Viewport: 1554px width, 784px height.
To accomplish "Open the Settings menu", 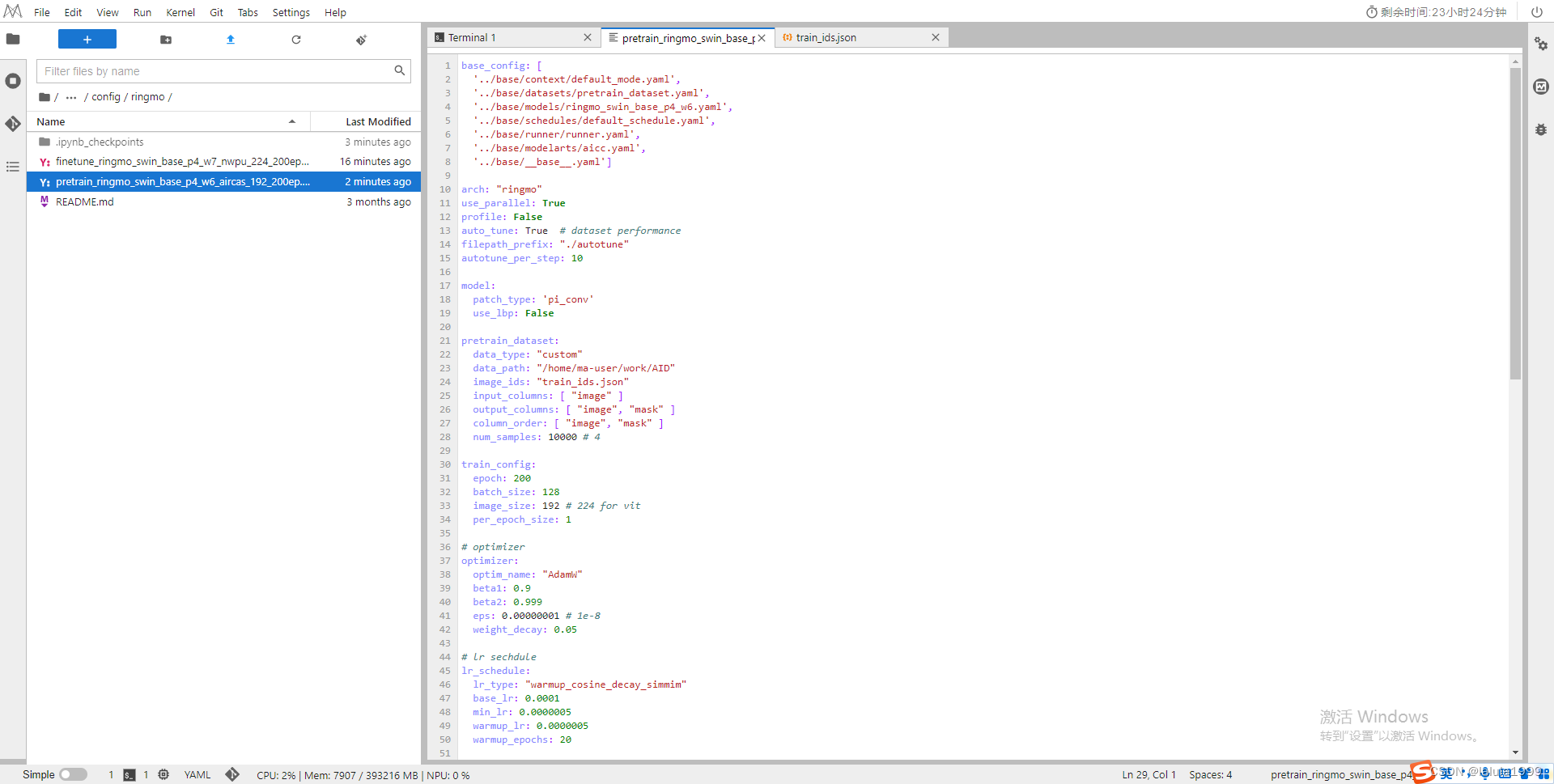I will [291, 12].
